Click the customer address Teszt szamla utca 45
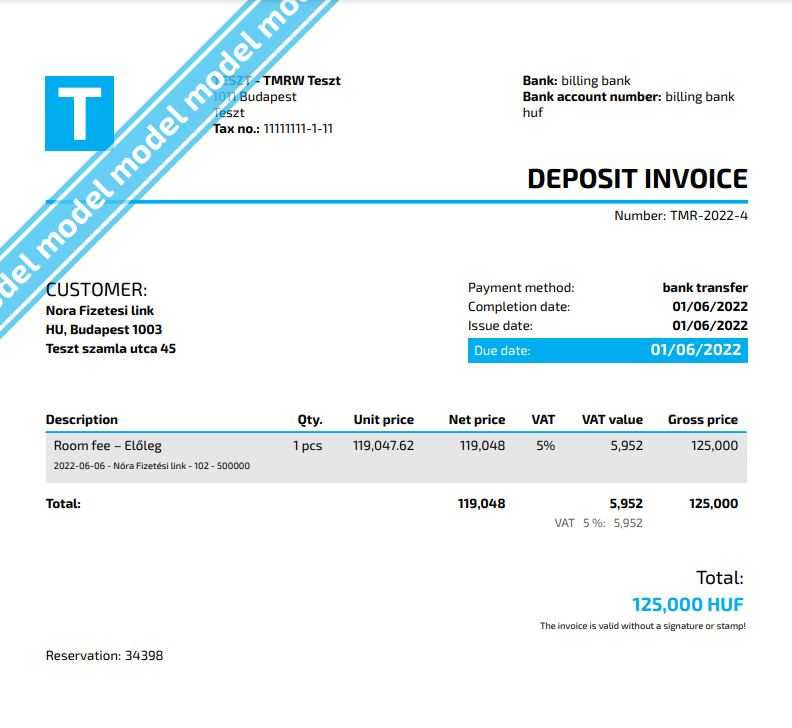 (x=111, y=349)
